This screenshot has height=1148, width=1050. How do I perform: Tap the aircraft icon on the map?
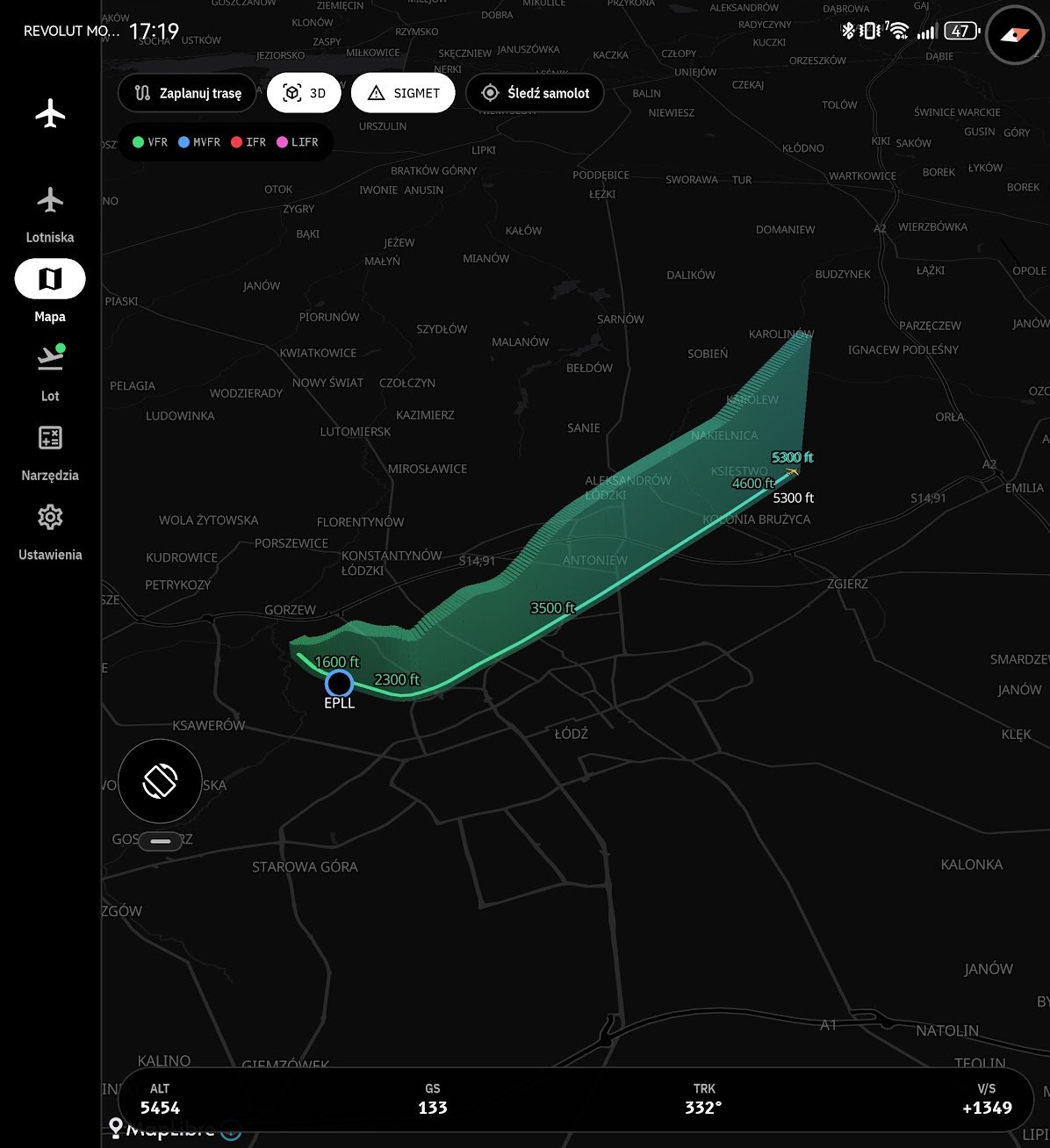point(793,472)
